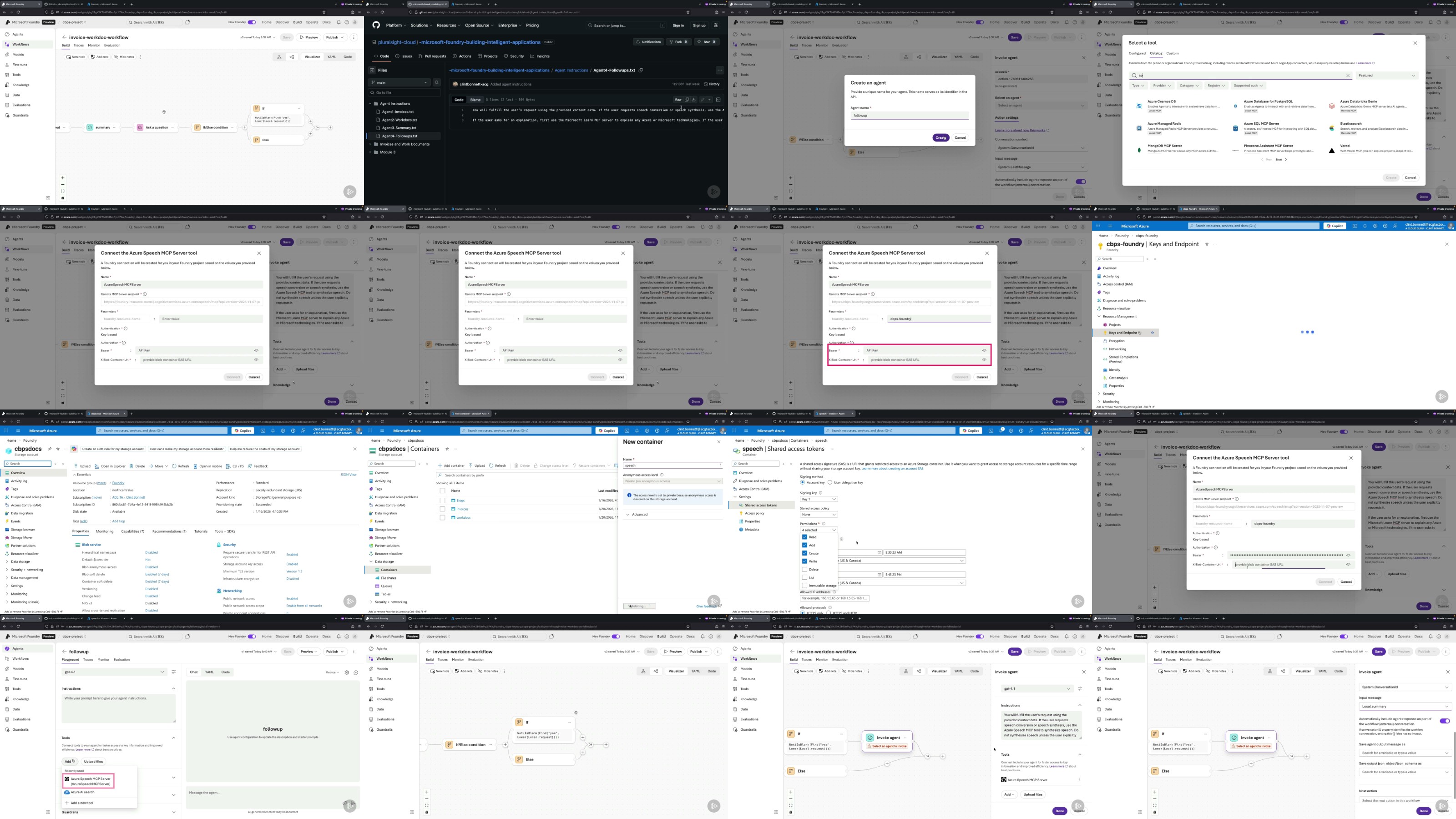Click the Ask a question node
Viewport: 1456px width, 819px height.
(156, 128)
